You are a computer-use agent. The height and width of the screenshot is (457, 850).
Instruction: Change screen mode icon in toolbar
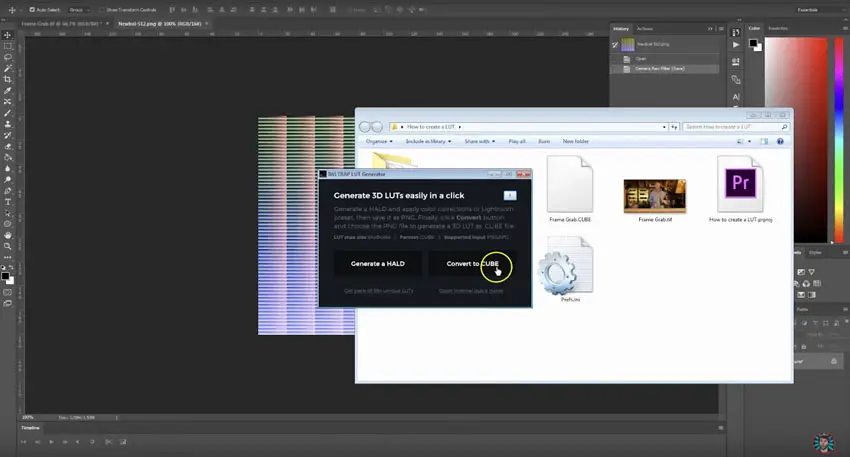coord(8,304)
